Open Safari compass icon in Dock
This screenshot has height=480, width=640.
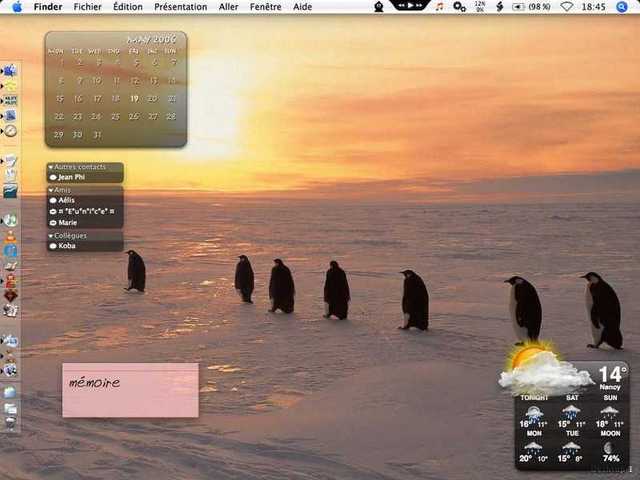point(10,131)
